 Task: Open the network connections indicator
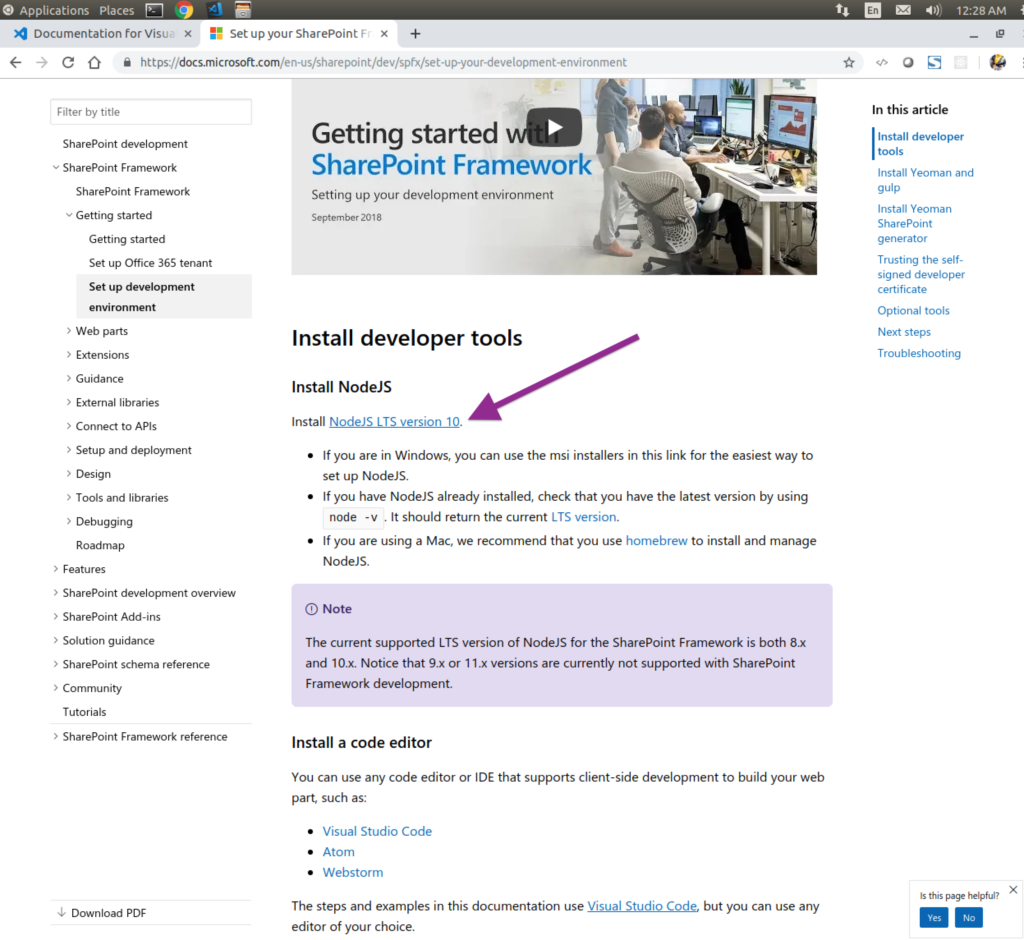842,10
